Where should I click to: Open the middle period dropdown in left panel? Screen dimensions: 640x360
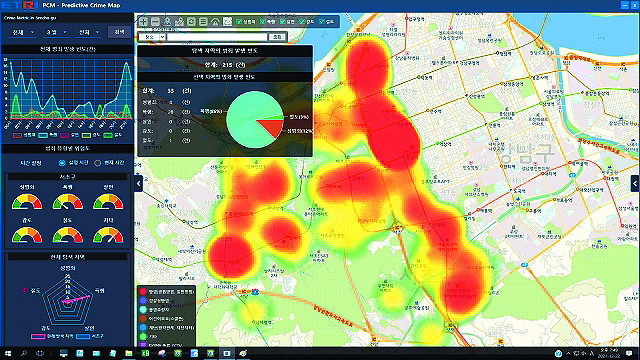coord(56,32)
